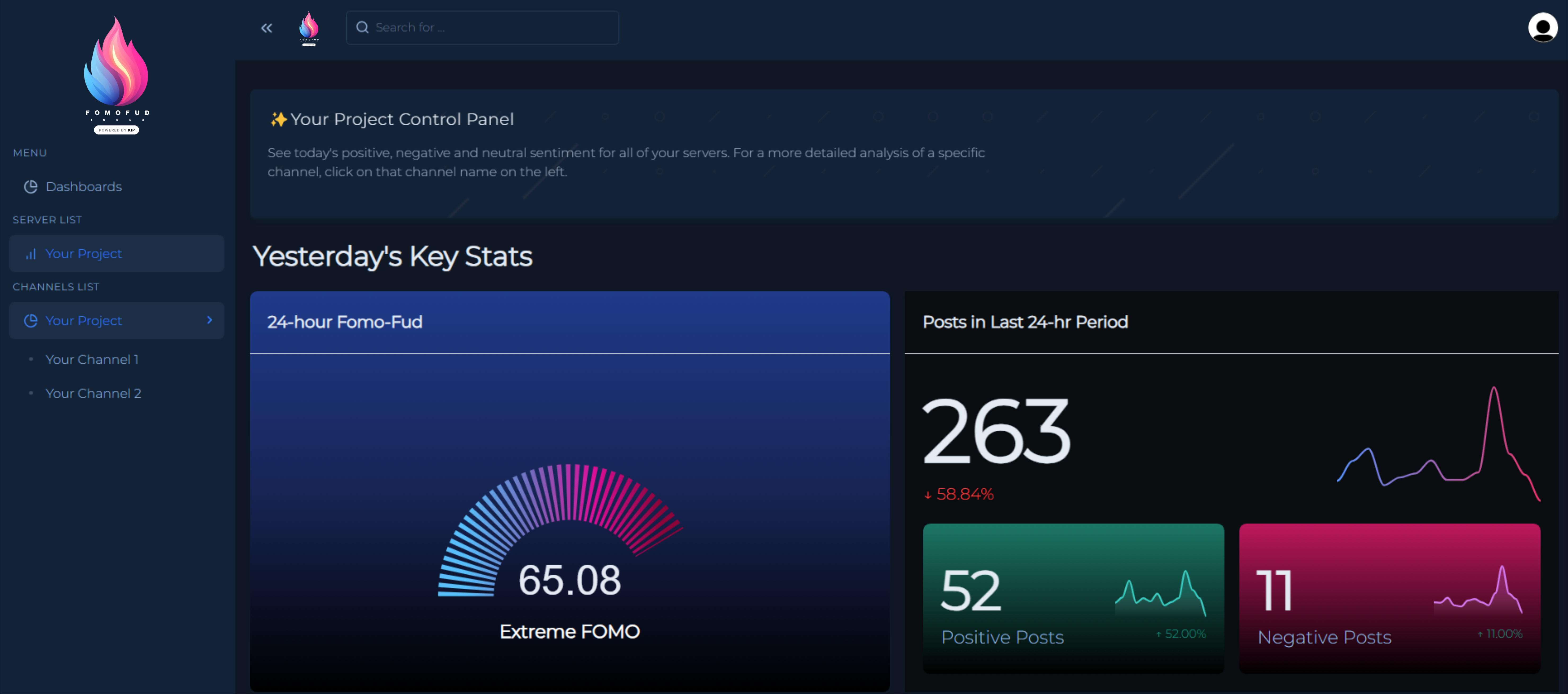Click the CHANNELS LIST section label
The height and width of the screenshot is (694, 1568).
55,287
